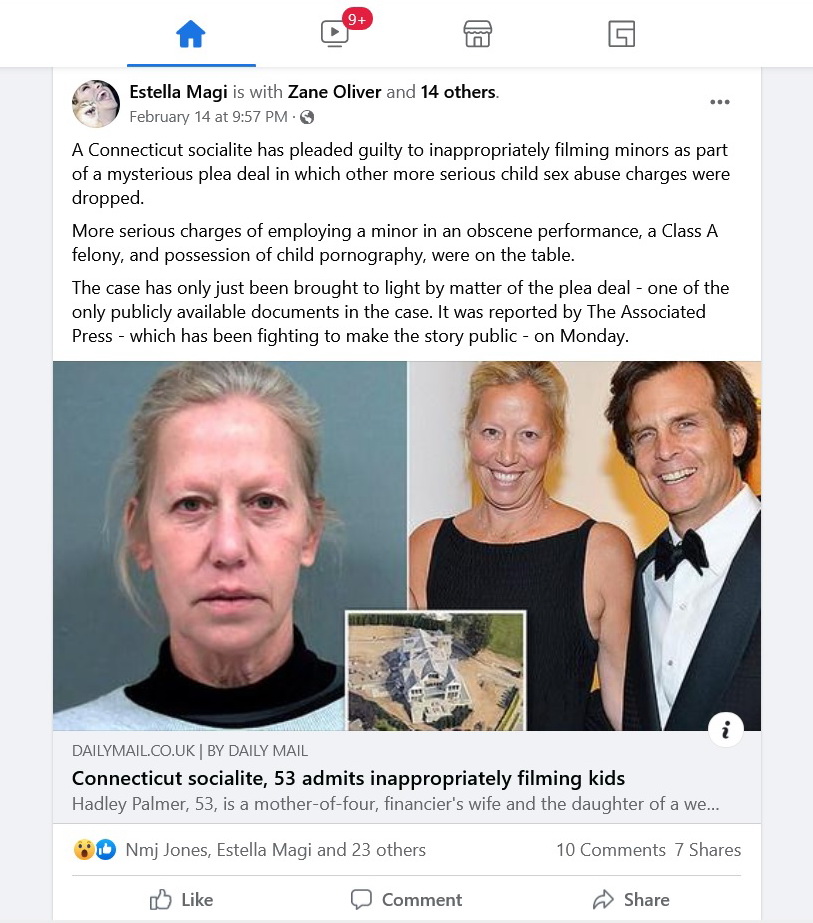Open the Home feed tab
The image size is (813, 923).
point(191,34)
